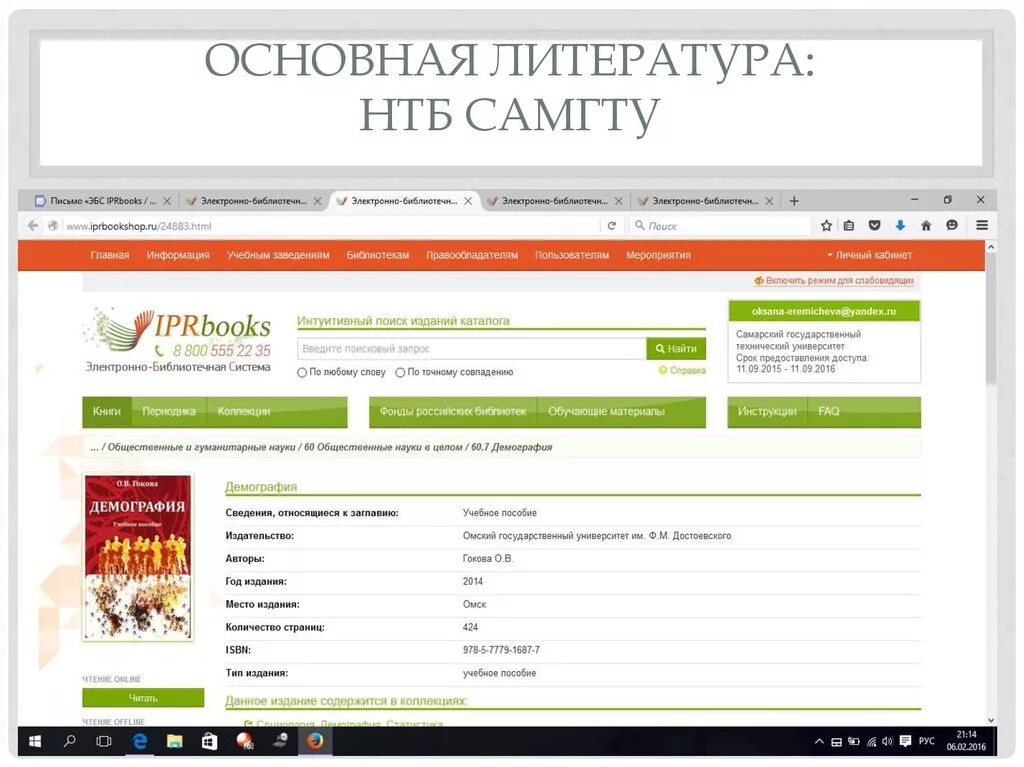
Task: Open the action center notification icon
Action: click(905, 742)
